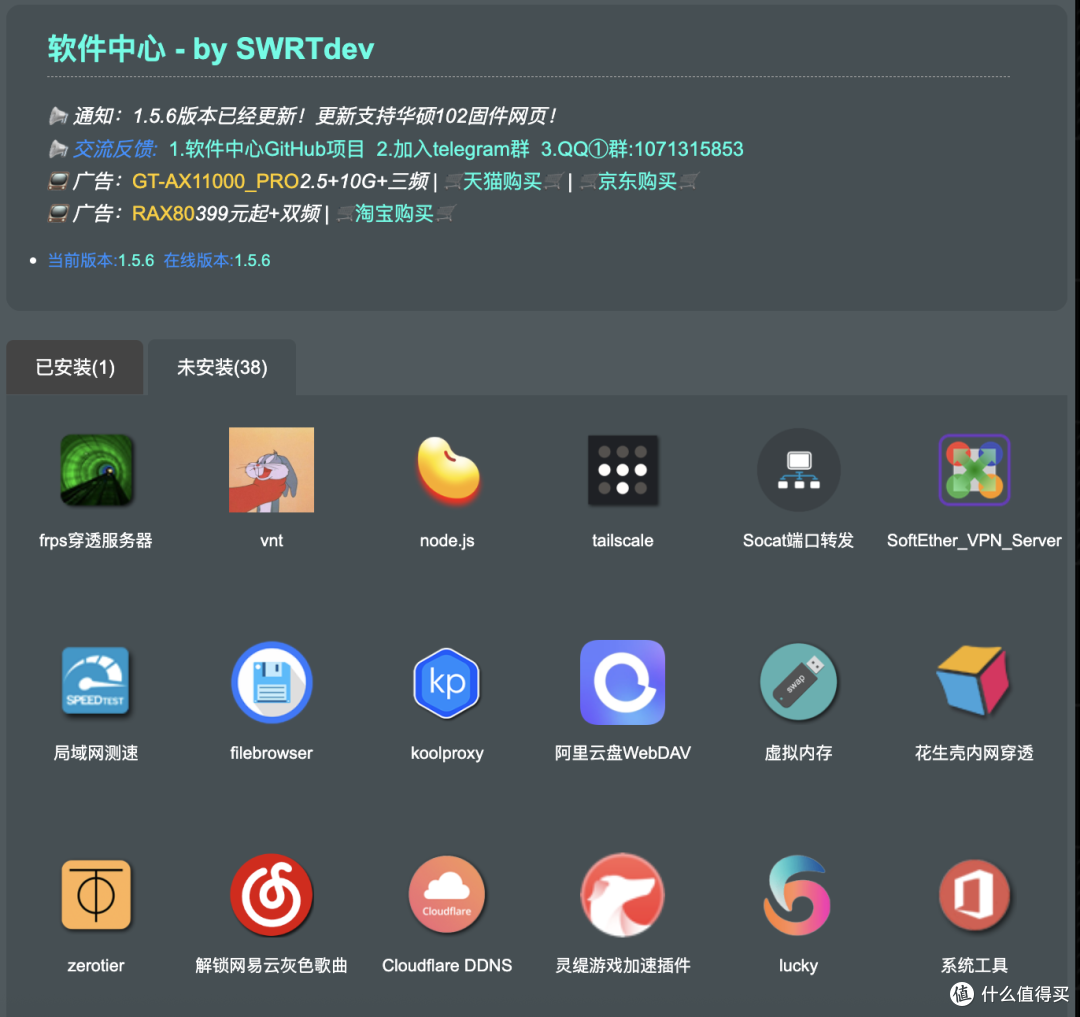Open the Socat端口转发 network icon
This screenshot has height=1017, width=1080.
point(798,470)
